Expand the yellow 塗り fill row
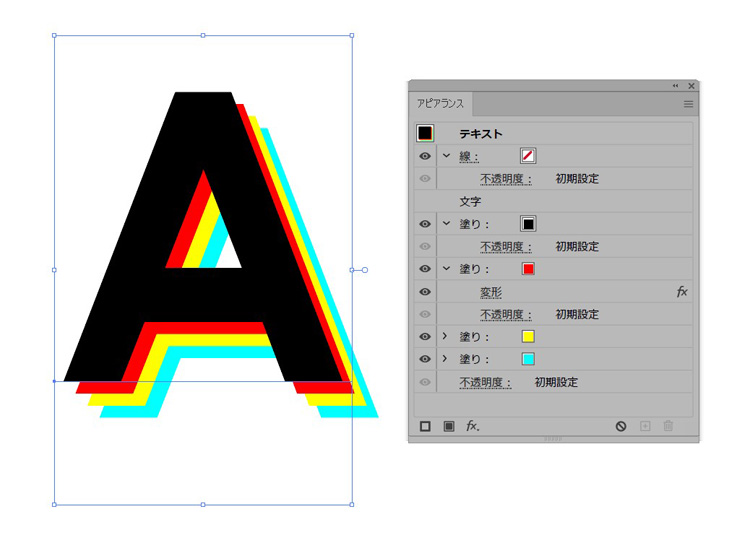The height and width of the screenshot is (535, 750). [x=445, y=336]
